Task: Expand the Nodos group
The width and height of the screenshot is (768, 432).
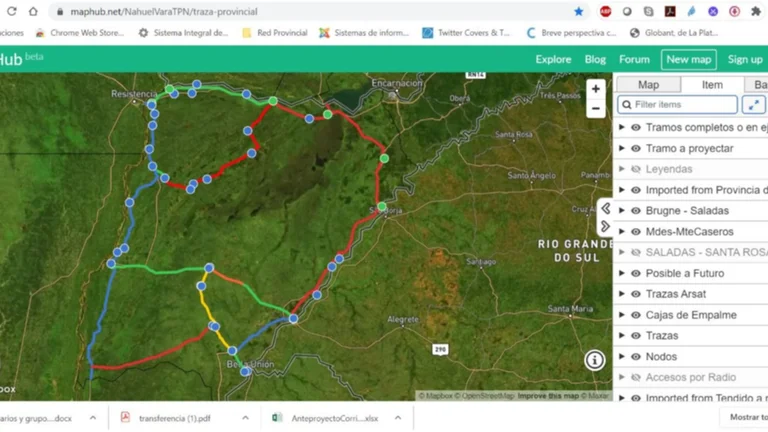Action: [622, 357]
